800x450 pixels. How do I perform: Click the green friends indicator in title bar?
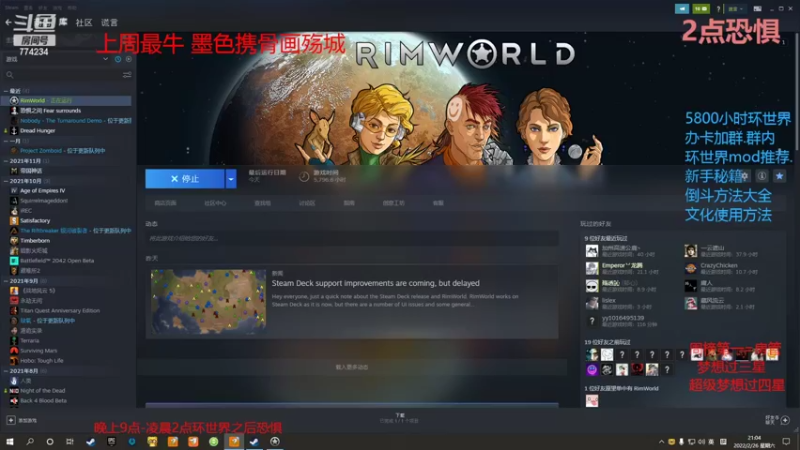coord(701,9)
